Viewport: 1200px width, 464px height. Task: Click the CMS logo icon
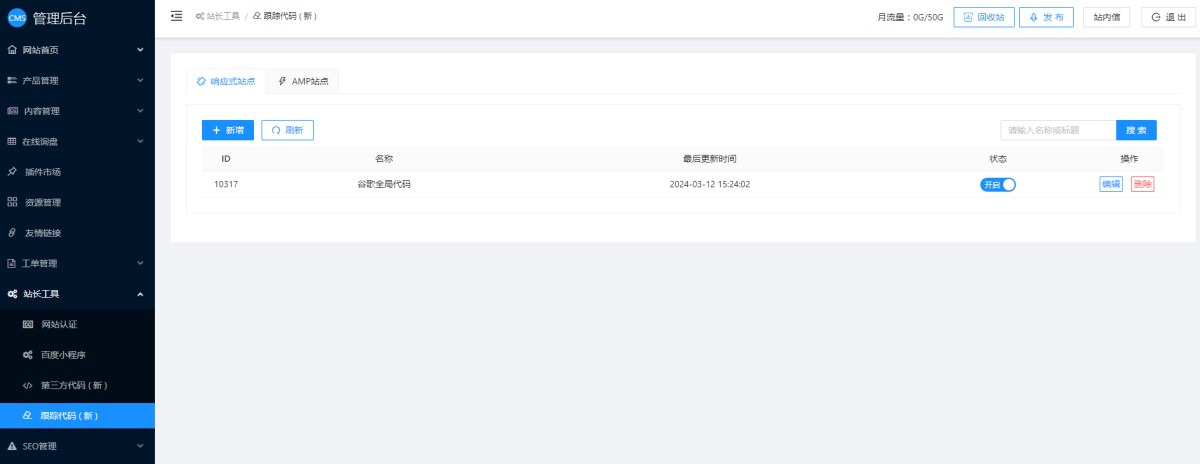(x=16, y=17)
